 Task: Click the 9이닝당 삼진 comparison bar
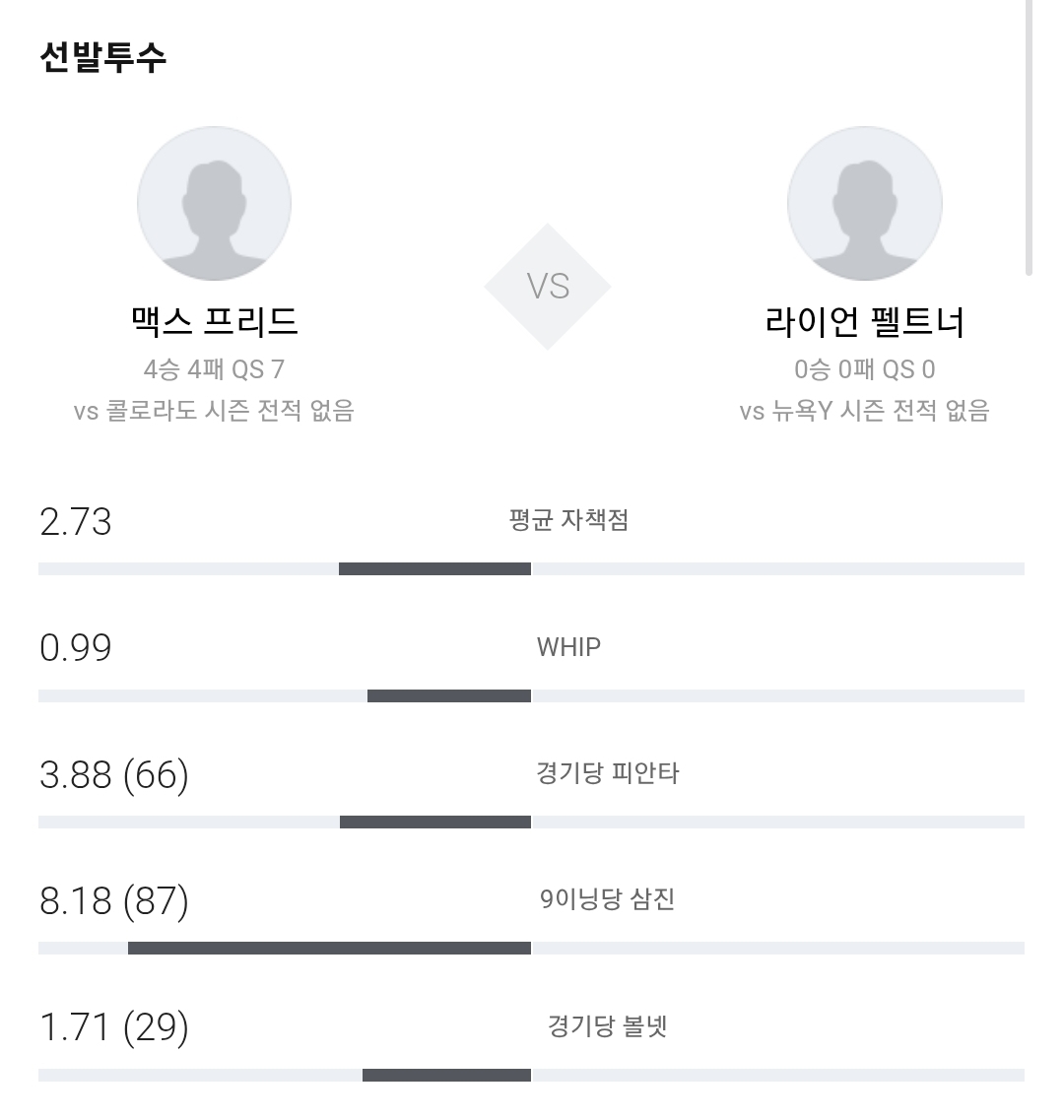(532, 948)
